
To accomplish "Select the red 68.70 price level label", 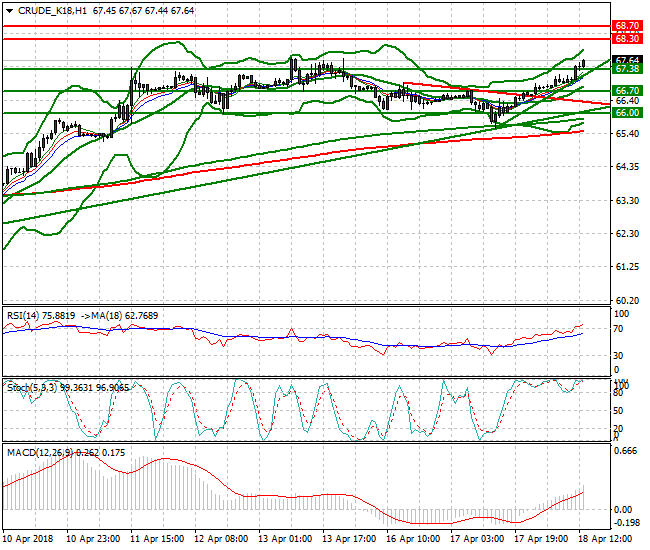I will click(627, 26).
